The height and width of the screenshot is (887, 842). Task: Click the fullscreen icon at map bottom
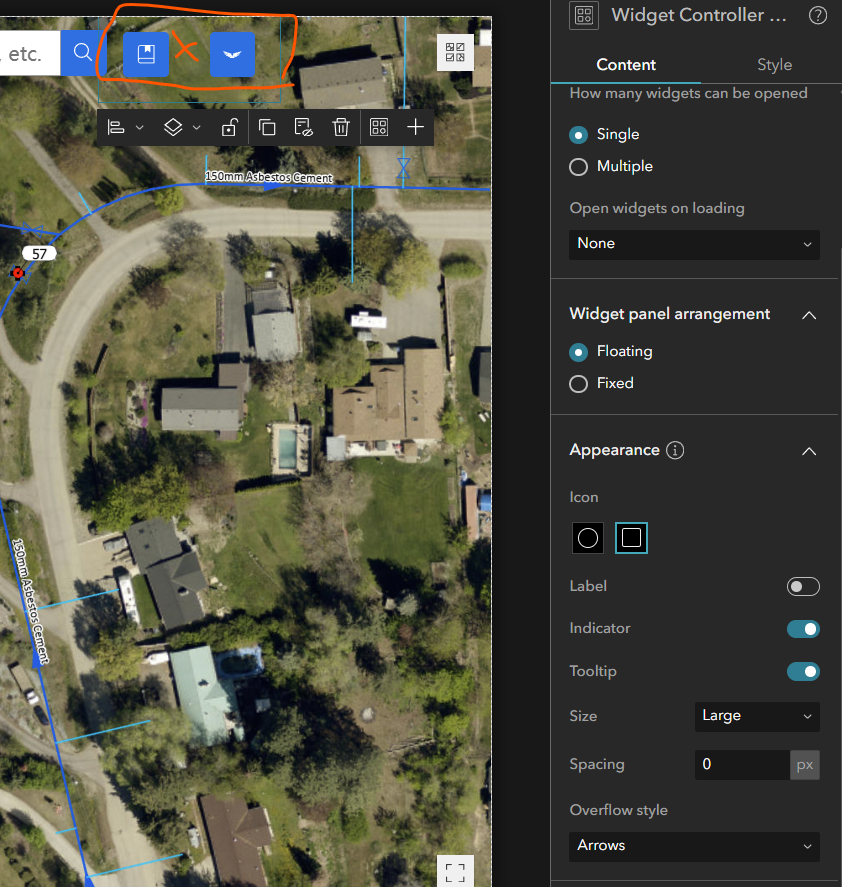[455, 871]
